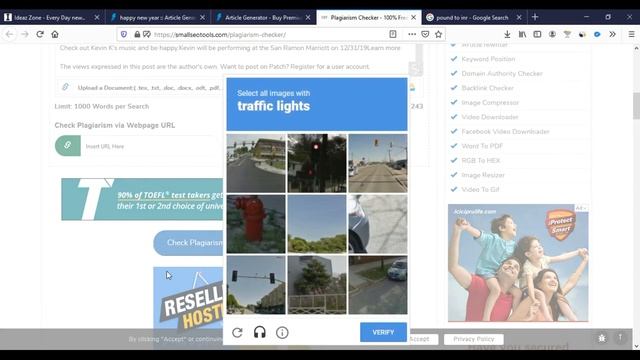Open Backlink Checker link
This screenshot has width=640, height=360.
pyautogui.click(x=487, y=88)
